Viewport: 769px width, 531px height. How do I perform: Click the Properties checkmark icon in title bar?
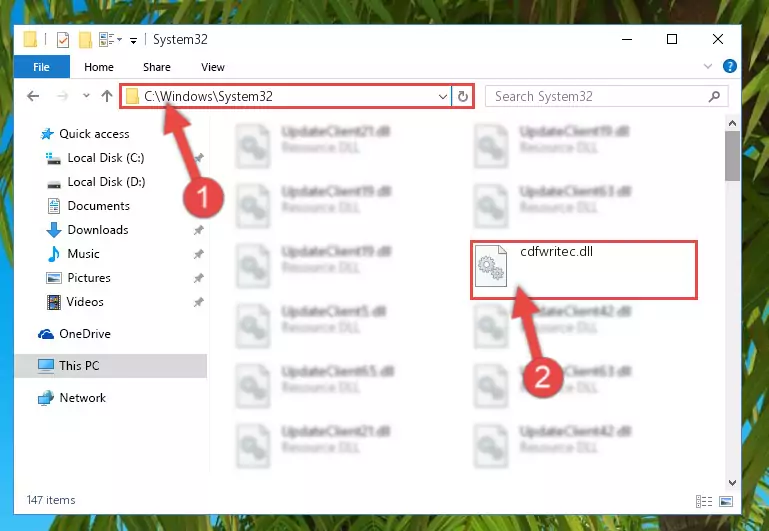coord(63,40)
